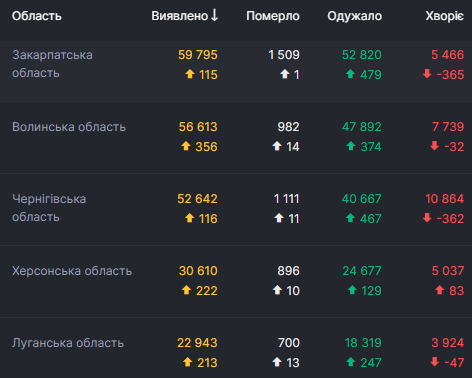Sort table by Одужало column header
The height and width of the screenshot is (378, 472).
354,16
